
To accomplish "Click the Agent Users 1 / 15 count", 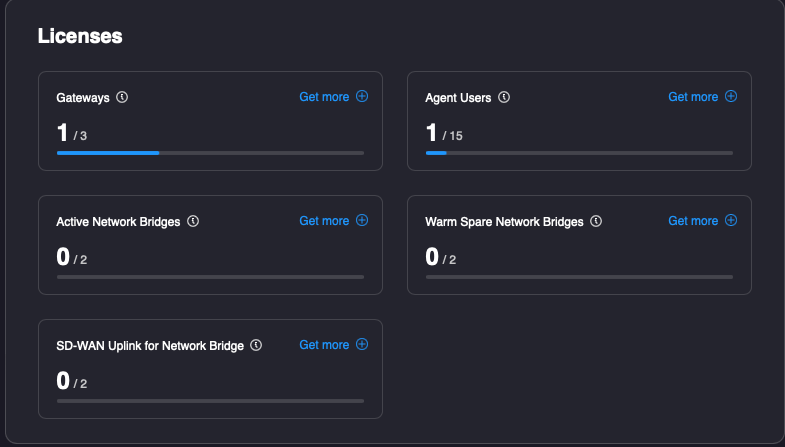I will point(444,133).
